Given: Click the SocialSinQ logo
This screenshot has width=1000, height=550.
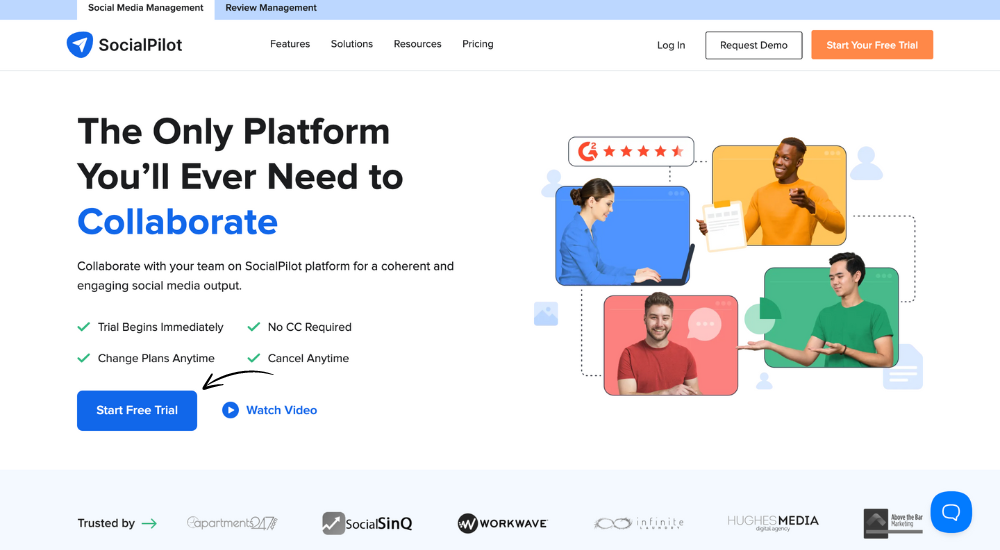Looking at the screenshot, I should point(367,523).
